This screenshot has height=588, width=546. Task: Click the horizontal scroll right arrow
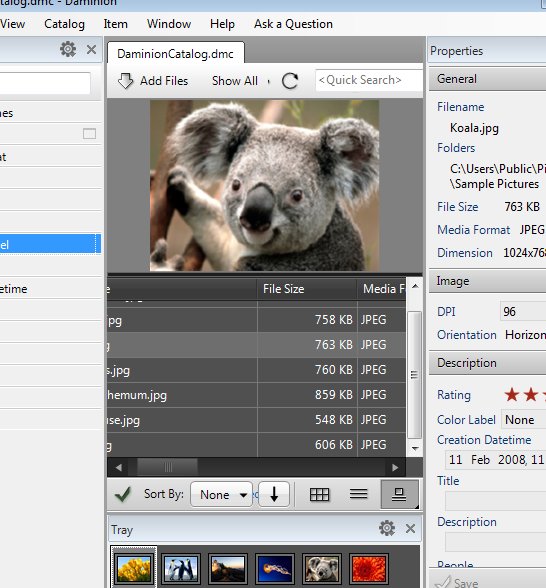(395, 468)
